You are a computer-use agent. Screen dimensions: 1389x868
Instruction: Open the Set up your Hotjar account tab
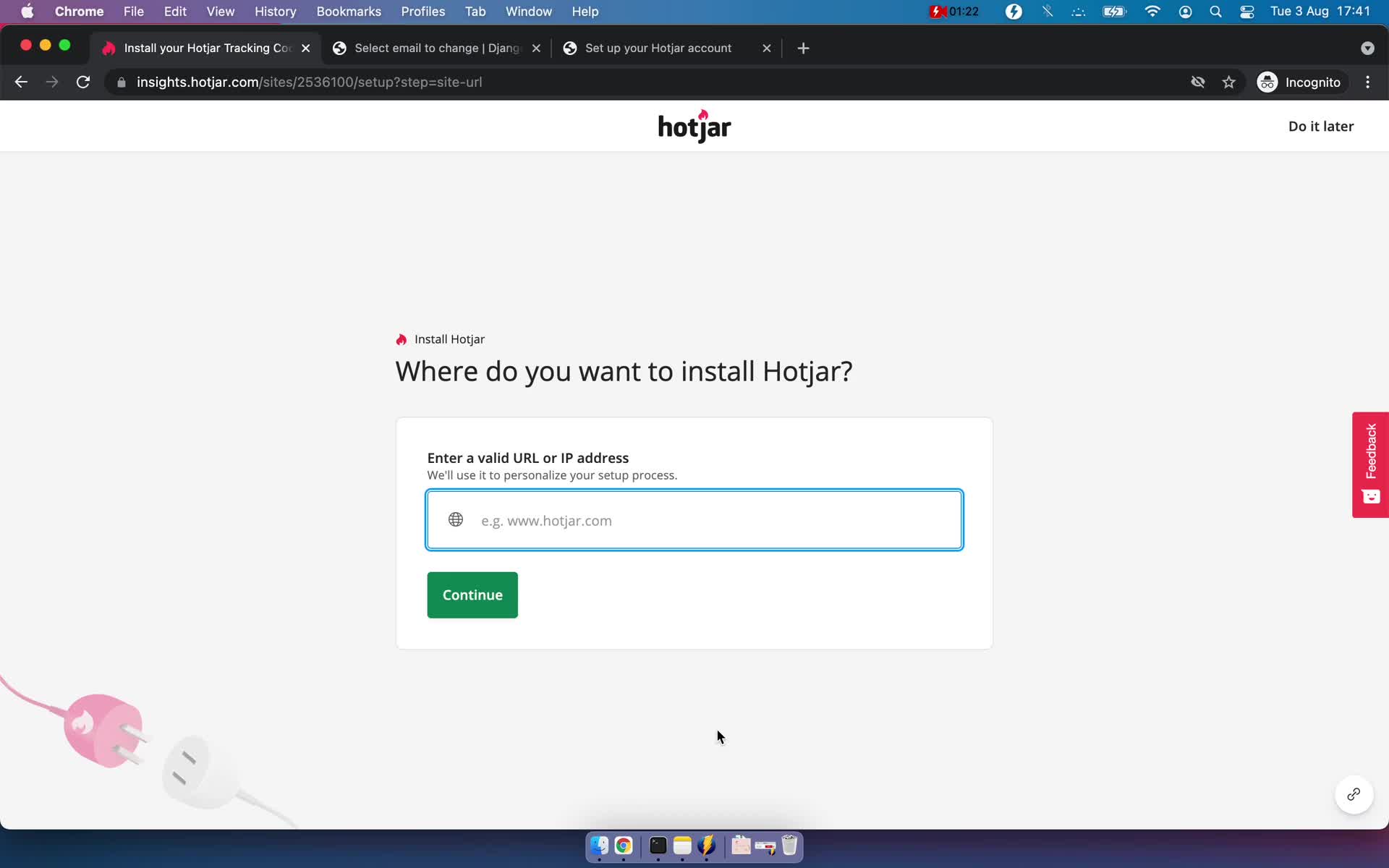pyautogui.click(x=660, y=47)
